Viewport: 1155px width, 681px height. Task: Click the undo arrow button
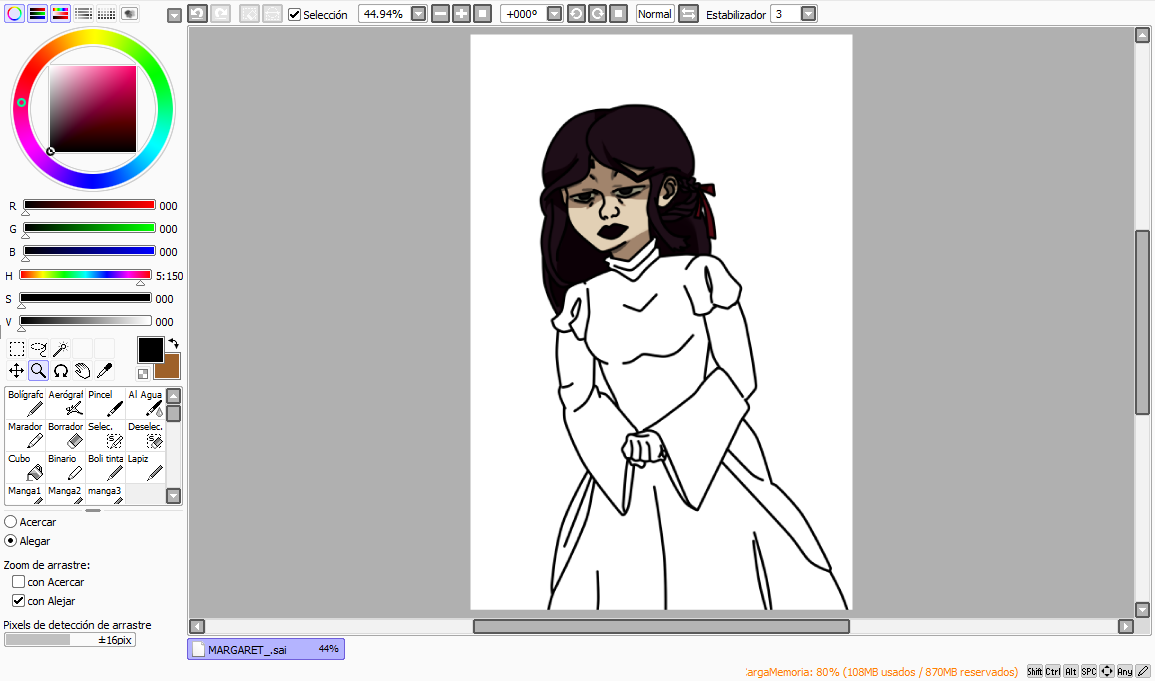(x=197, y=13)
